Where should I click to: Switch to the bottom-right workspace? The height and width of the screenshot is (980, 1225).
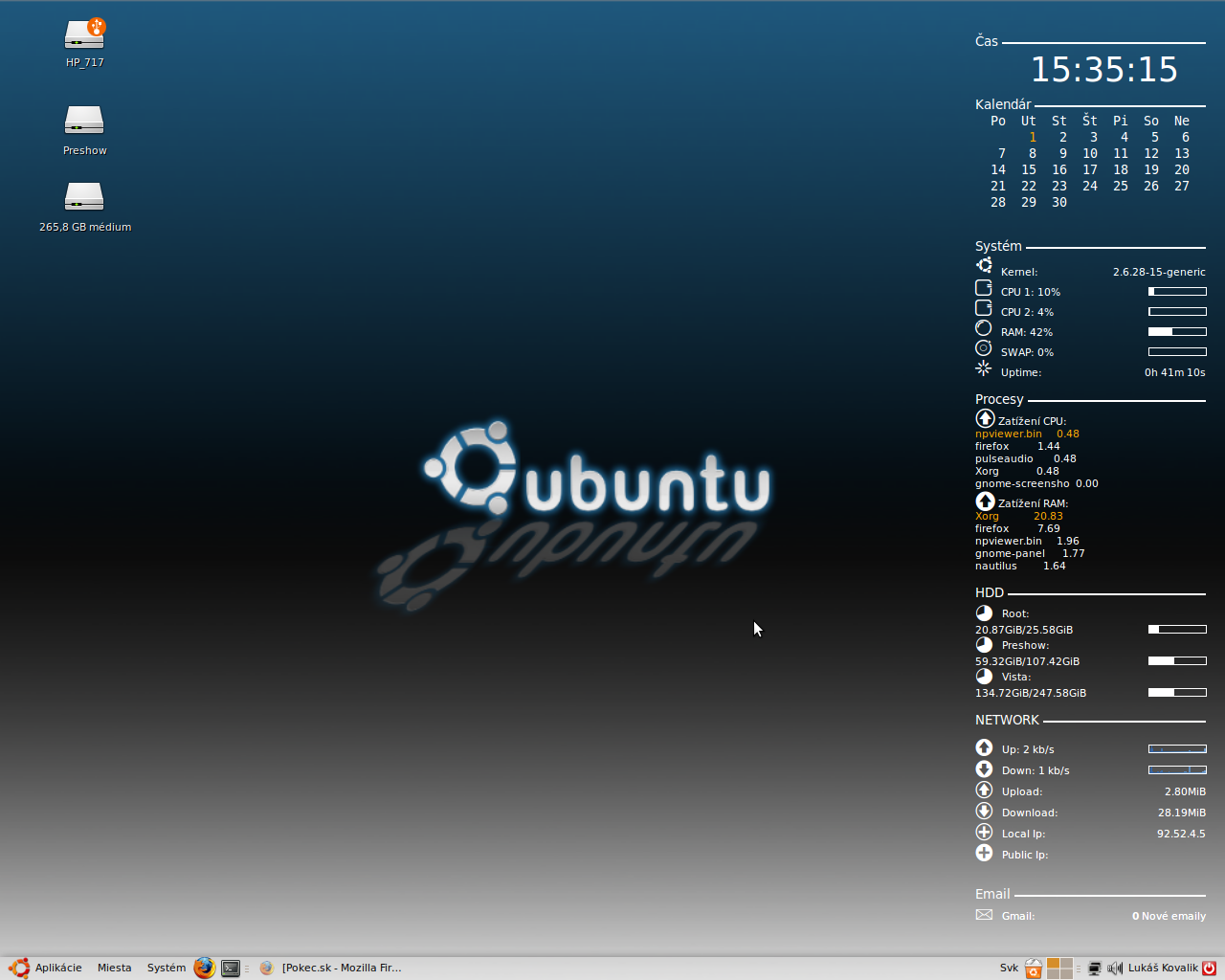(x=1066, y=974)
